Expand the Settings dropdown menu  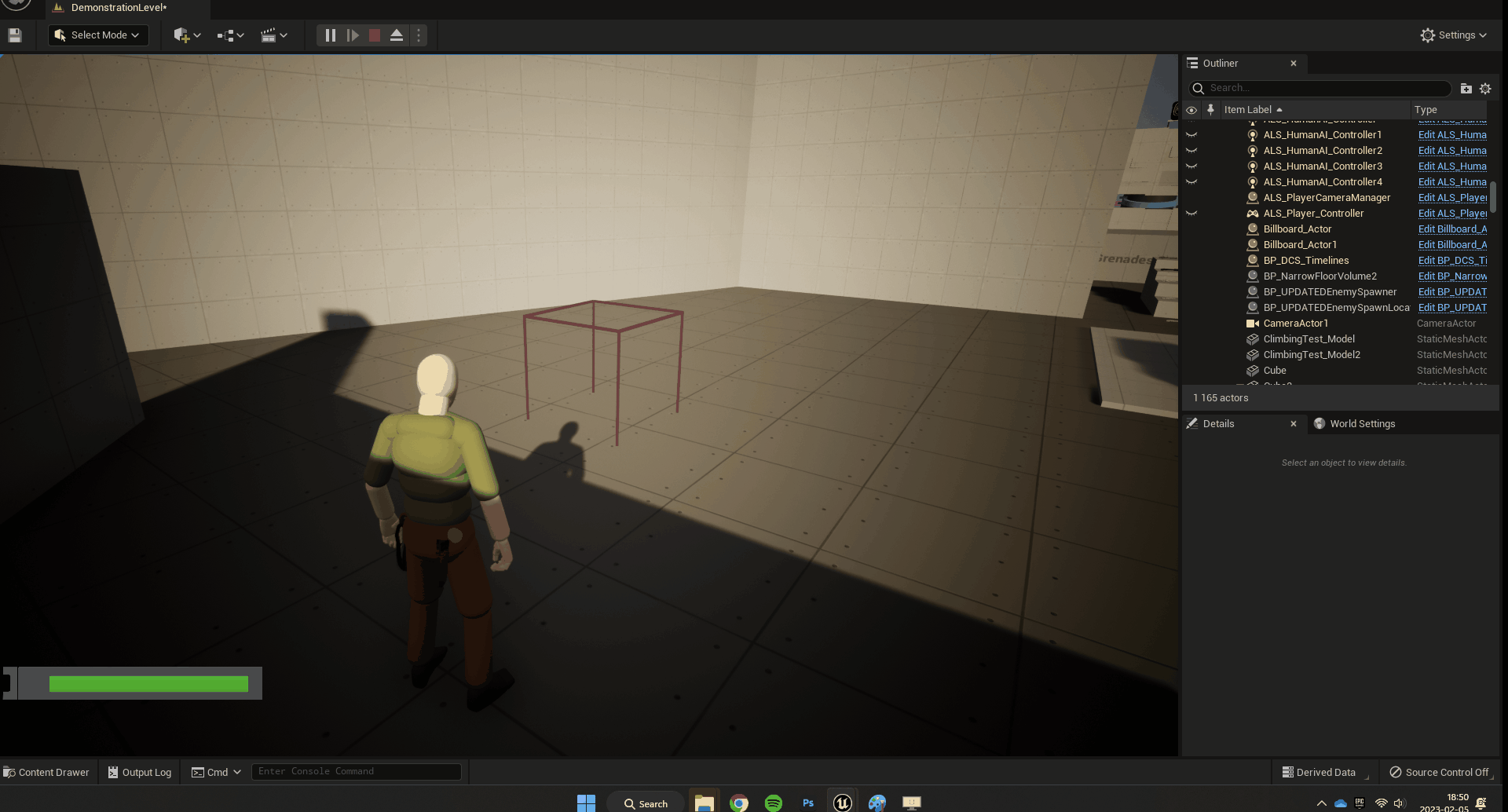tap(1454, 35)
